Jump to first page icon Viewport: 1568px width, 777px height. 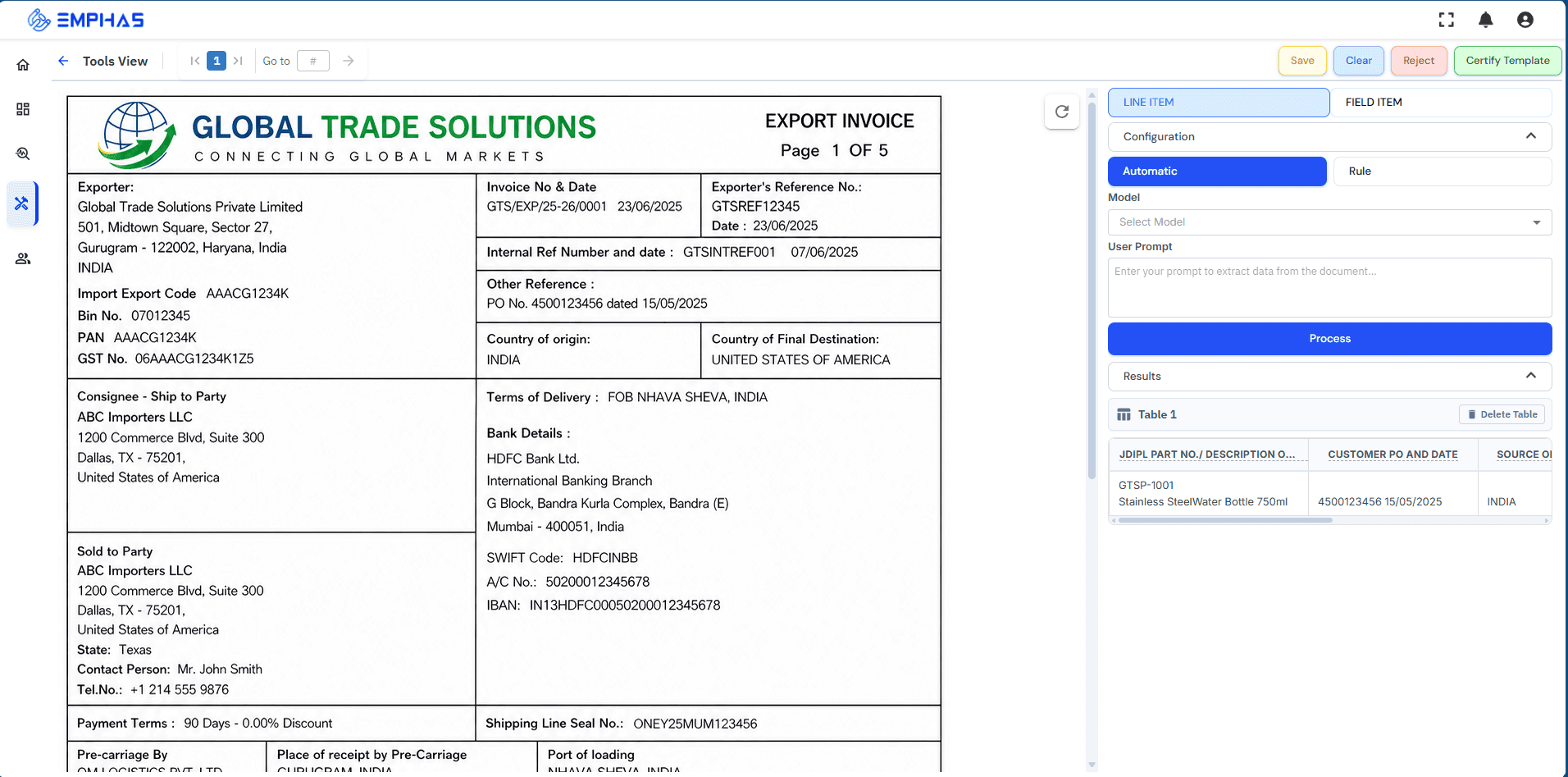[x=195, y=61]
